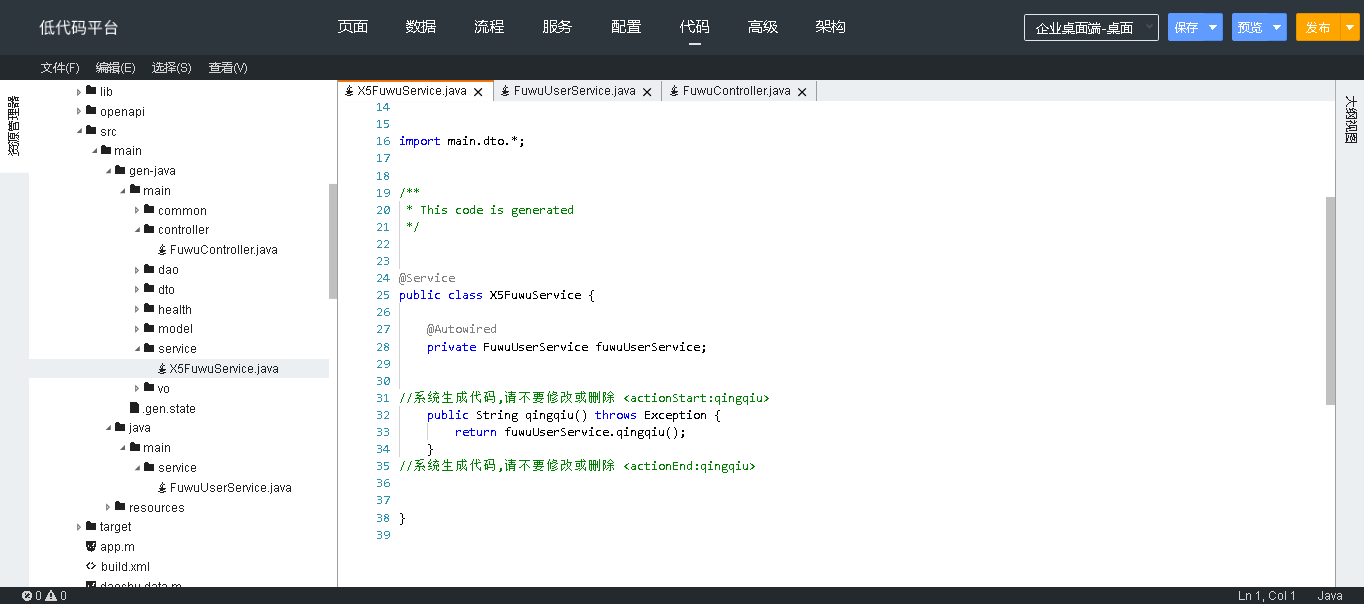Open the 大纲视图 outline side panel
1364x604 pixels.
pos(1350,120)
